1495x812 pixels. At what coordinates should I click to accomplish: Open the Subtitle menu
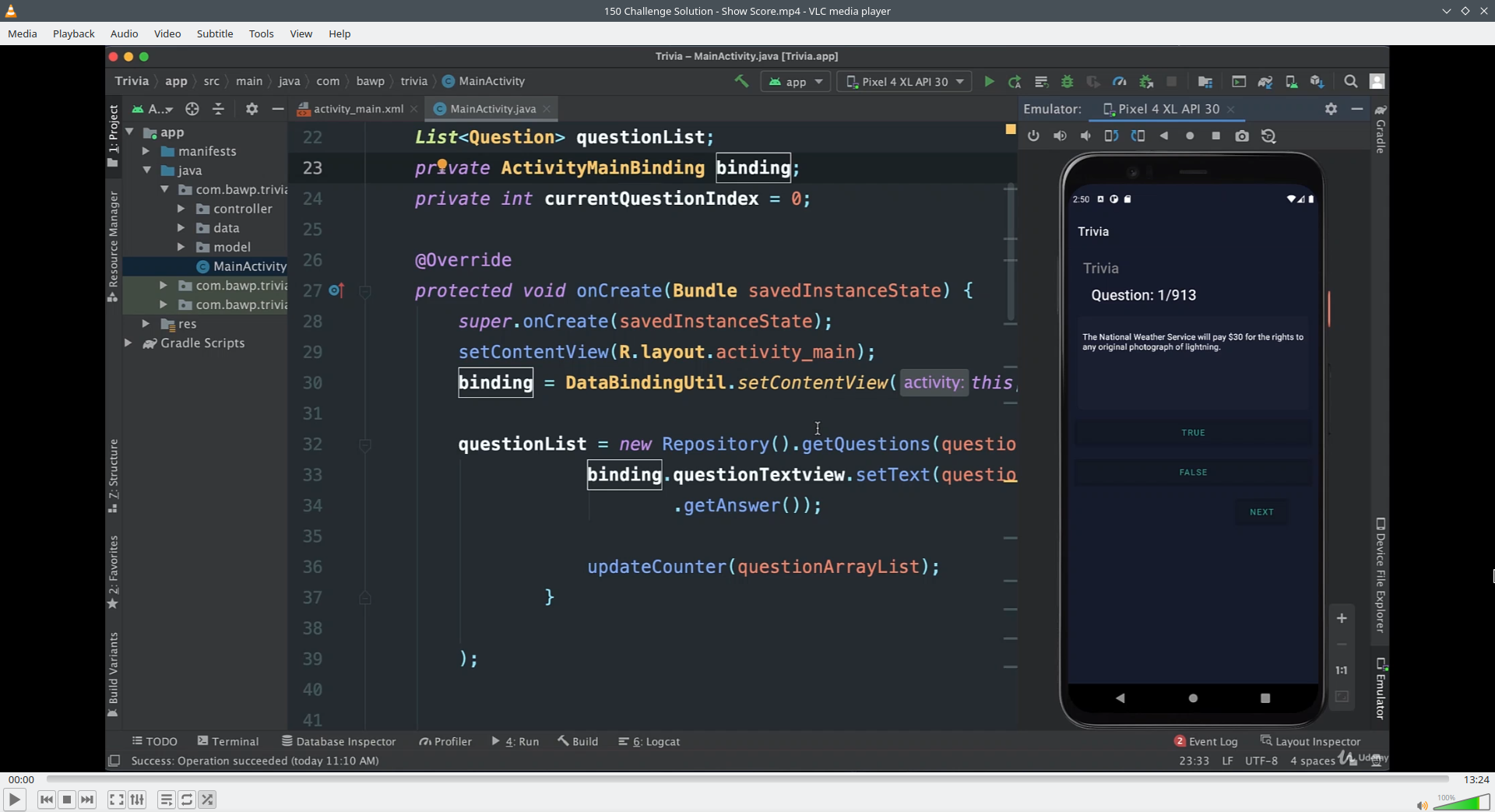pos(215,33)
